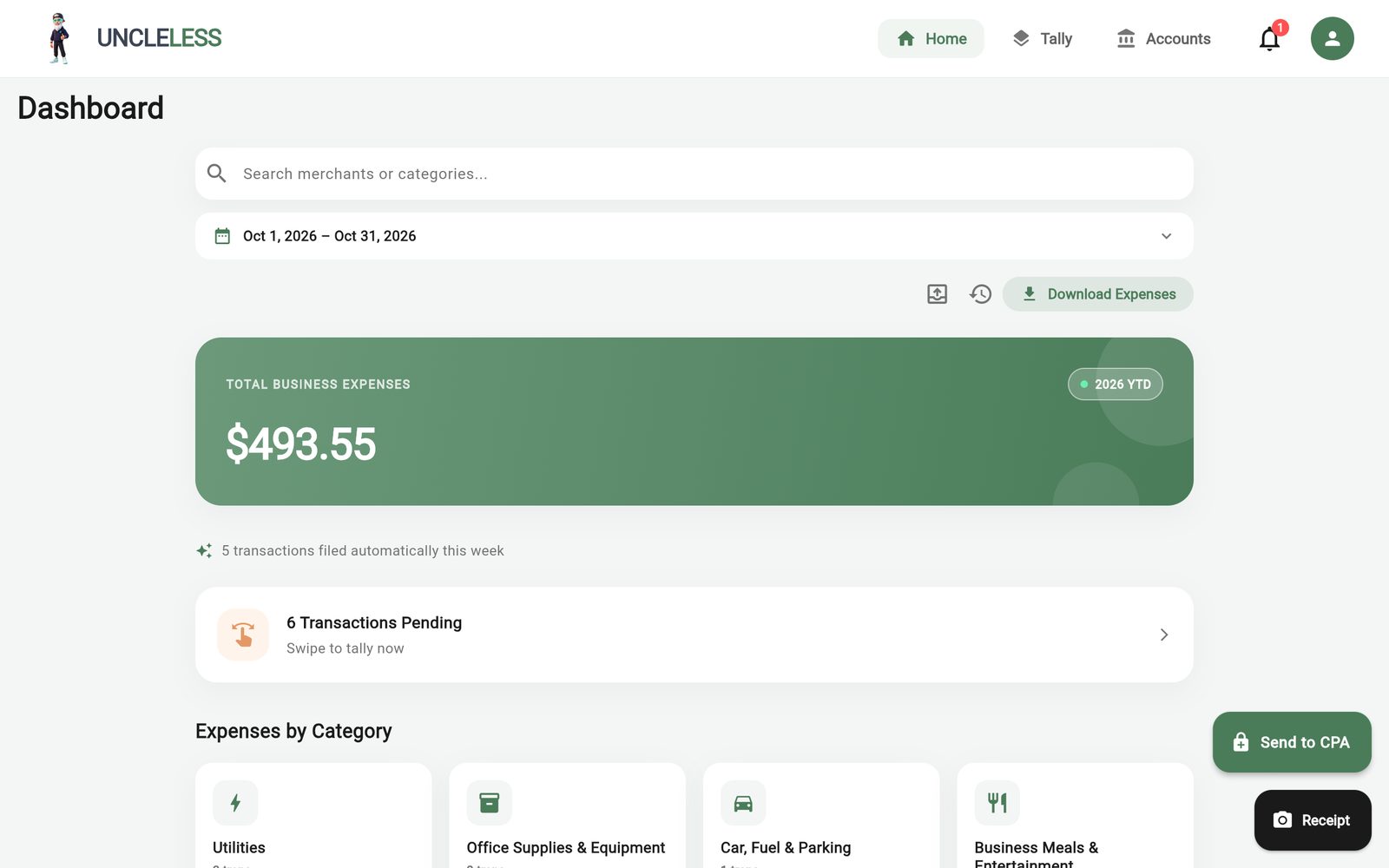
Task: Select the Utilities lightning bolt icon
Action: click(x=235, y=803)
